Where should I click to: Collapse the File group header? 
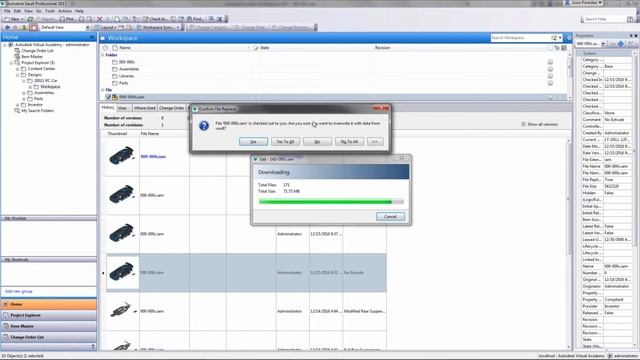point(103,90)
